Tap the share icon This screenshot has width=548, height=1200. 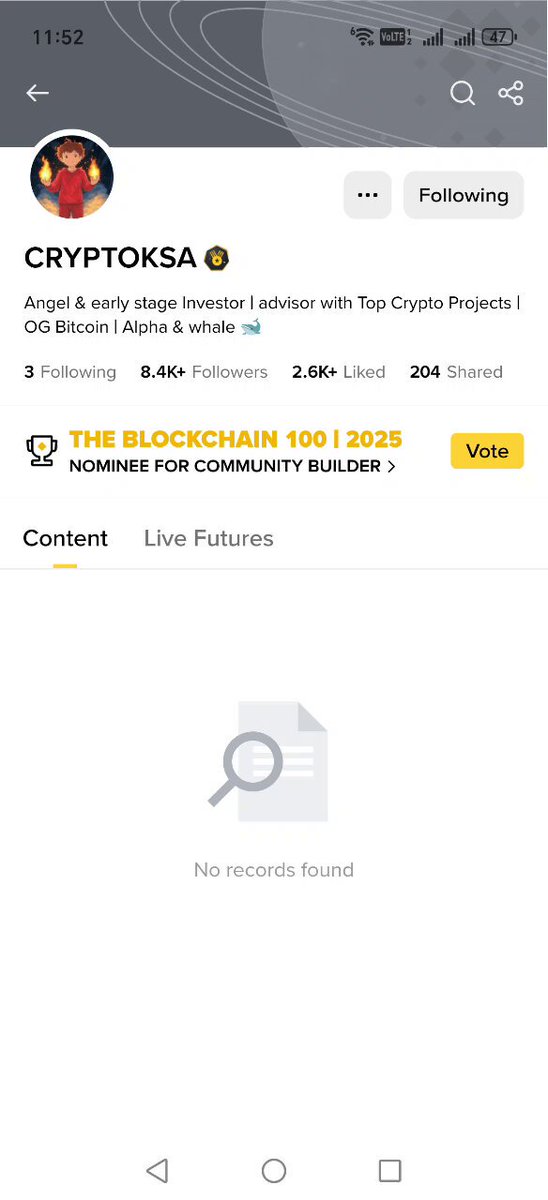511,93
